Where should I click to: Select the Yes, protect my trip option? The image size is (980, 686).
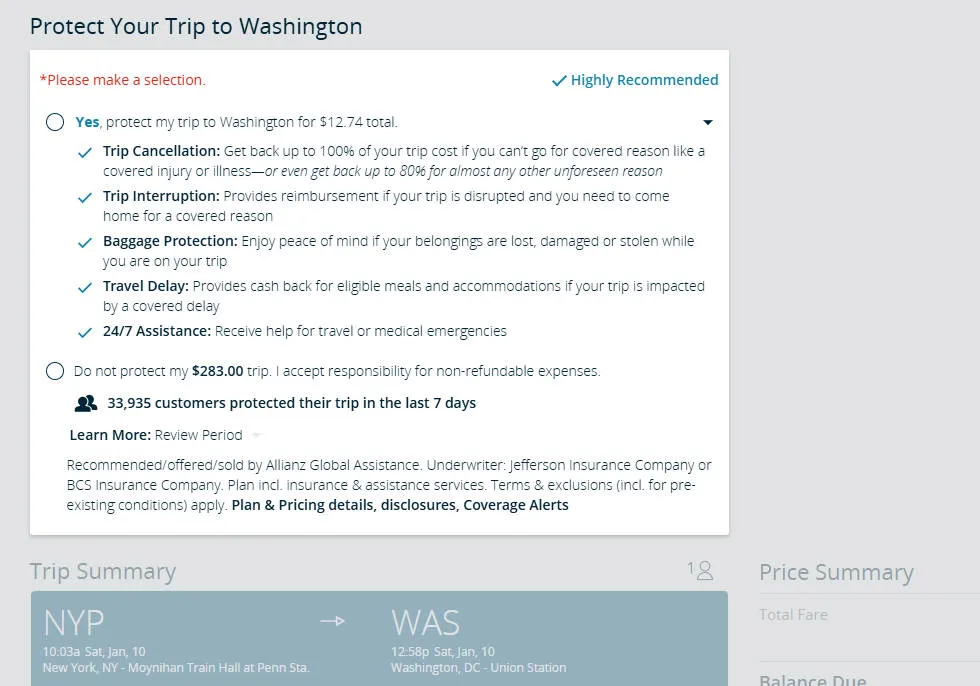click(x=55, y=122)
